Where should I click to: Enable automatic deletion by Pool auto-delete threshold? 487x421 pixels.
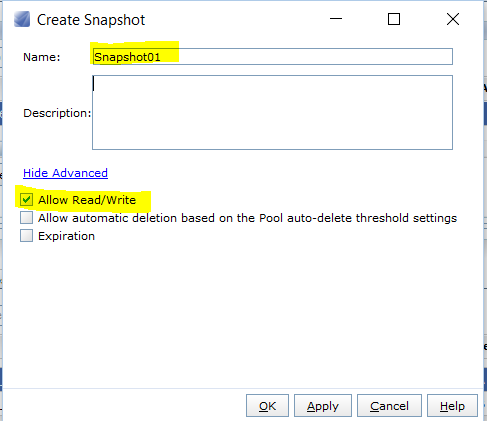[x=26, y=218]
